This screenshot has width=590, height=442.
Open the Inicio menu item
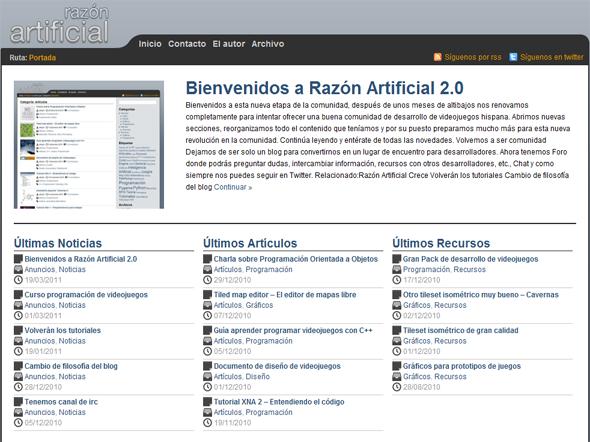tap(150, 44)
